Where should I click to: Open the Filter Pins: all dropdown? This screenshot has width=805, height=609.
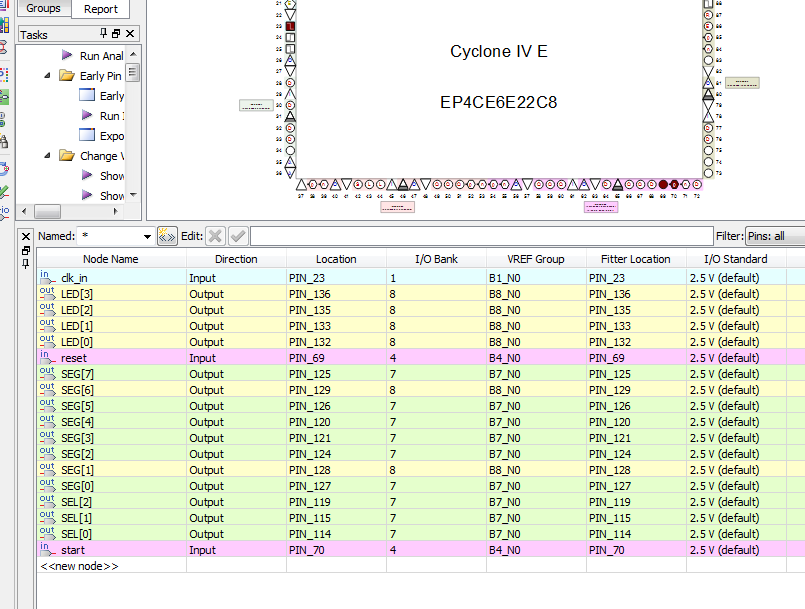(x=775, y=236)
